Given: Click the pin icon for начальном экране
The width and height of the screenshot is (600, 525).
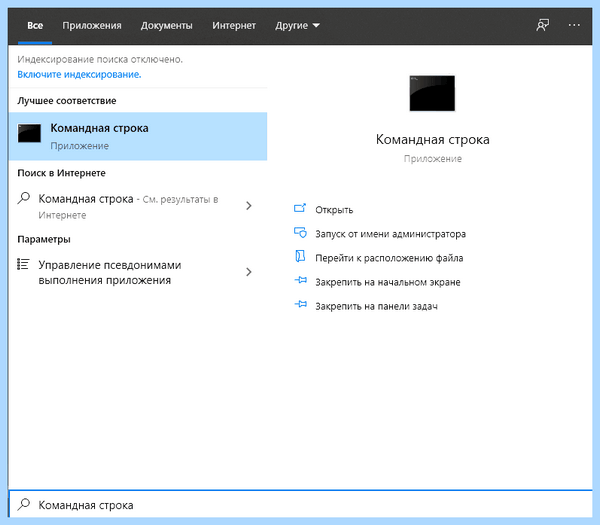Looking at the screenshot, I should coord(300,280).
